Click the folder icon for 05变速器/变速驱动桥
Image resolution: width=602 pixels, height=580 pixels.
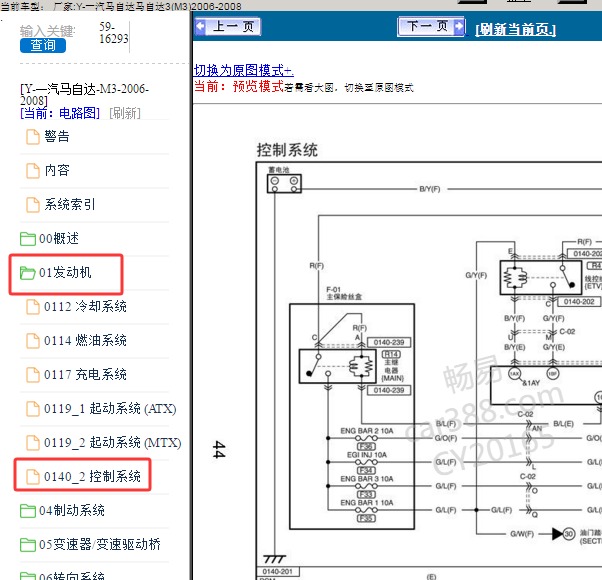click(x=28, y=545)
